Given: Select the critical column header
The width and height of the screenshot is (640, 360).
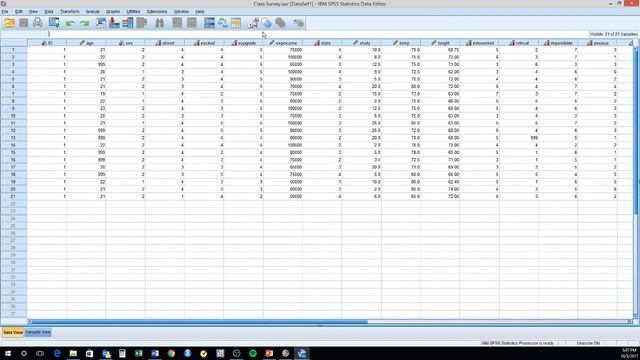Looking at the screenshot, I should pos(519,43).
